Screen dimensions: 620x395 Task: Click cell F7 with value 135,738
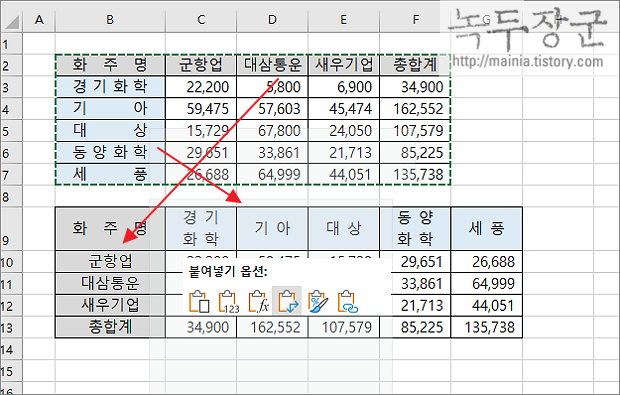pyautogui.click(x=415, y=174)
